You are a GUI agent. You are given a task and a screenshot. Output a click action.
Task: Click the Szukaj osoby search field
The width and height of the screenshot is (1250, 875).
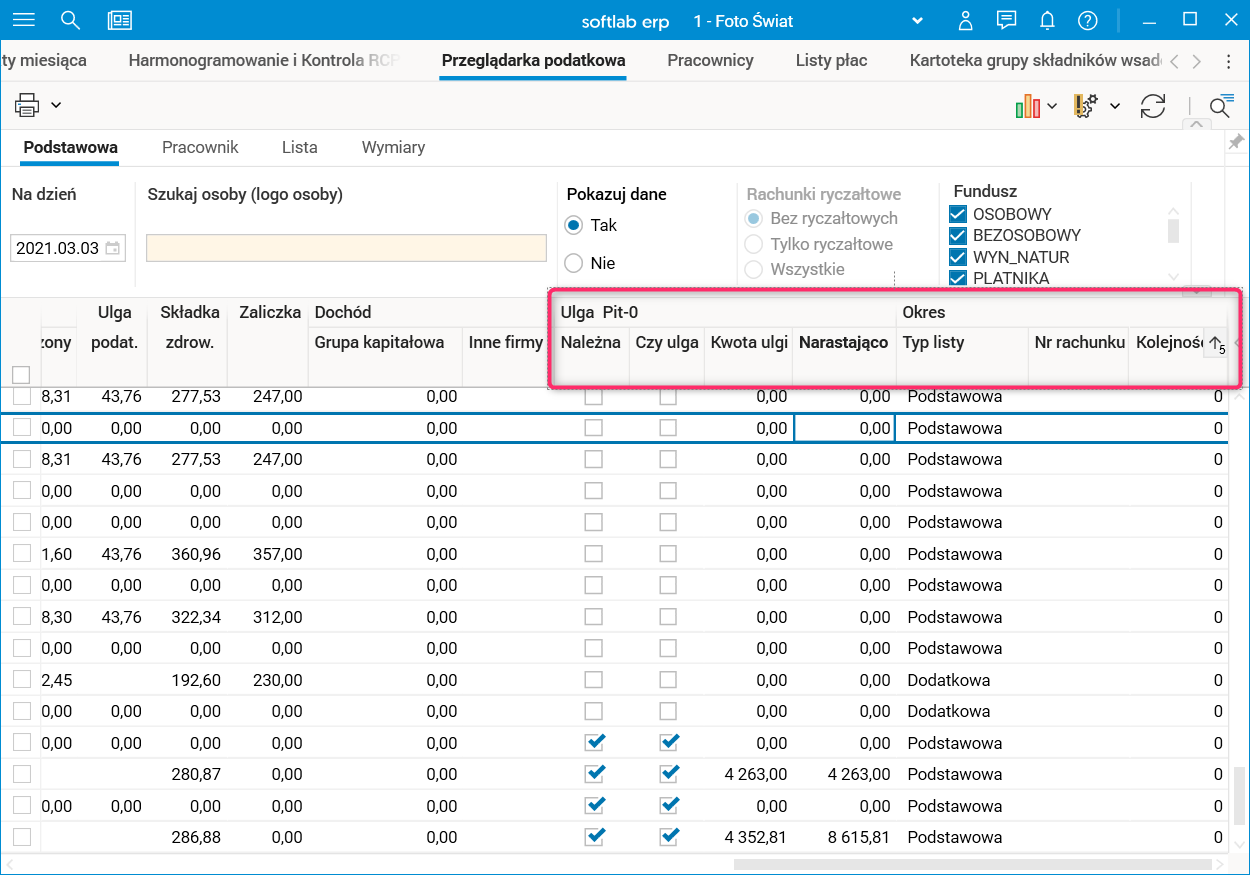click(x=346, y=248)
